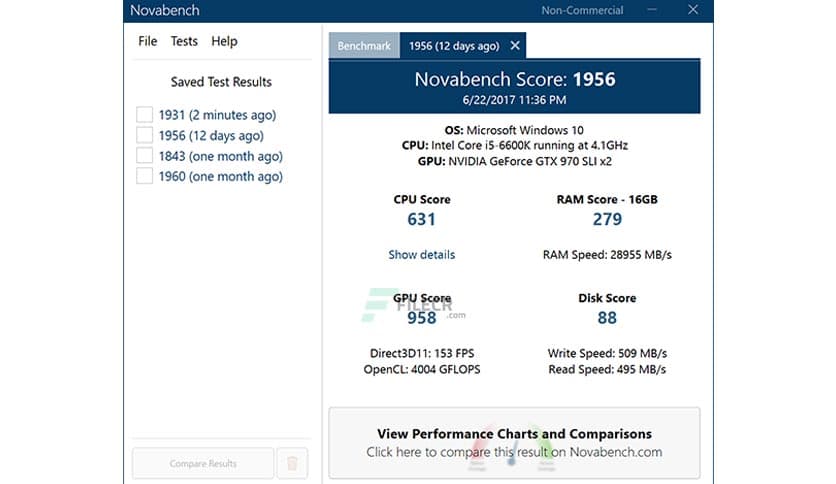Check the box for result 1931

[144, 115]
